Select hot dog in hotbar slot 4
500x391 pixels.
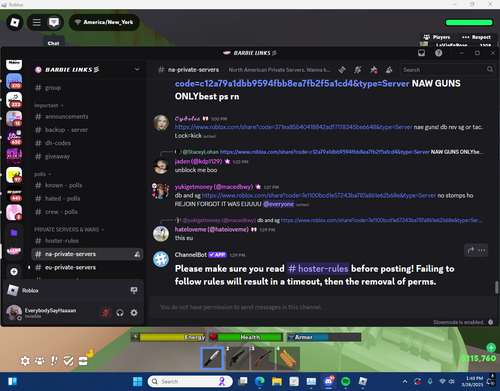[288, 358]
